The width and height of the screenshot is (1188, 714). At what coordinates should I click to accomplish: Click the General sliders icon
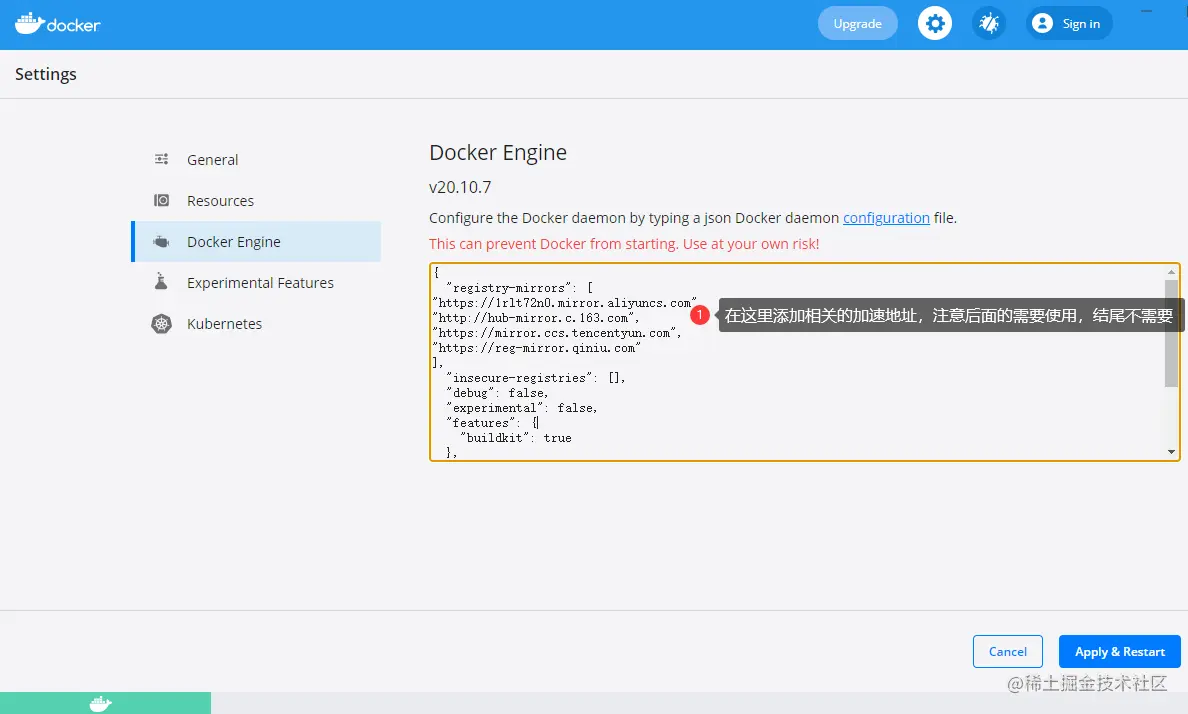pyautogui.click(x=161, y=159)
